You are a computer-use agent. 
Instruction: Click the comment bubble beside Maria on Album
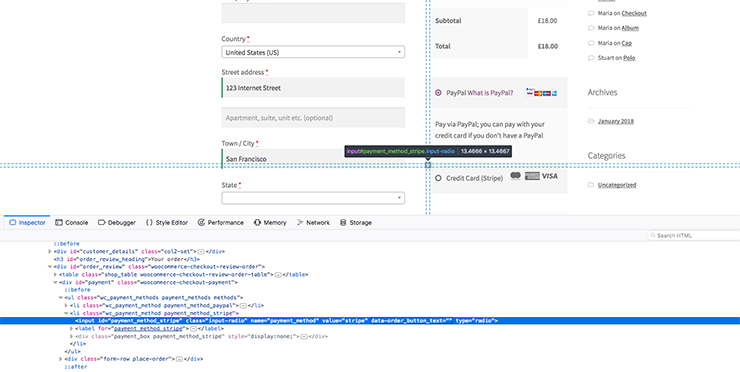click(591, 28)
